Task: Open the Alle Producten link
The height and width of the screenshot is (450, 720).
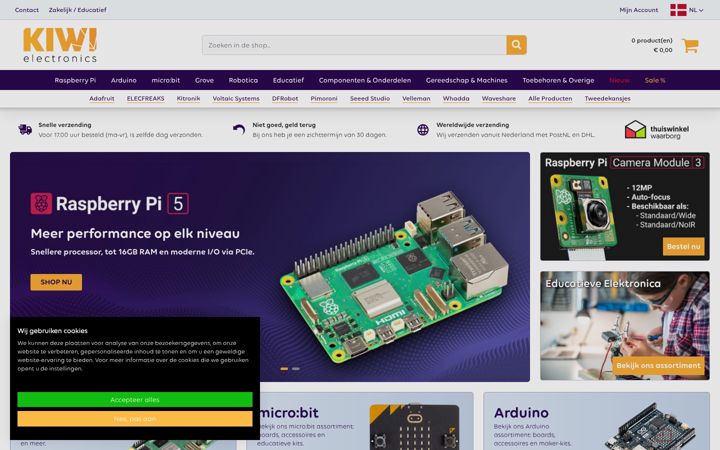Action: pos(550,99)
